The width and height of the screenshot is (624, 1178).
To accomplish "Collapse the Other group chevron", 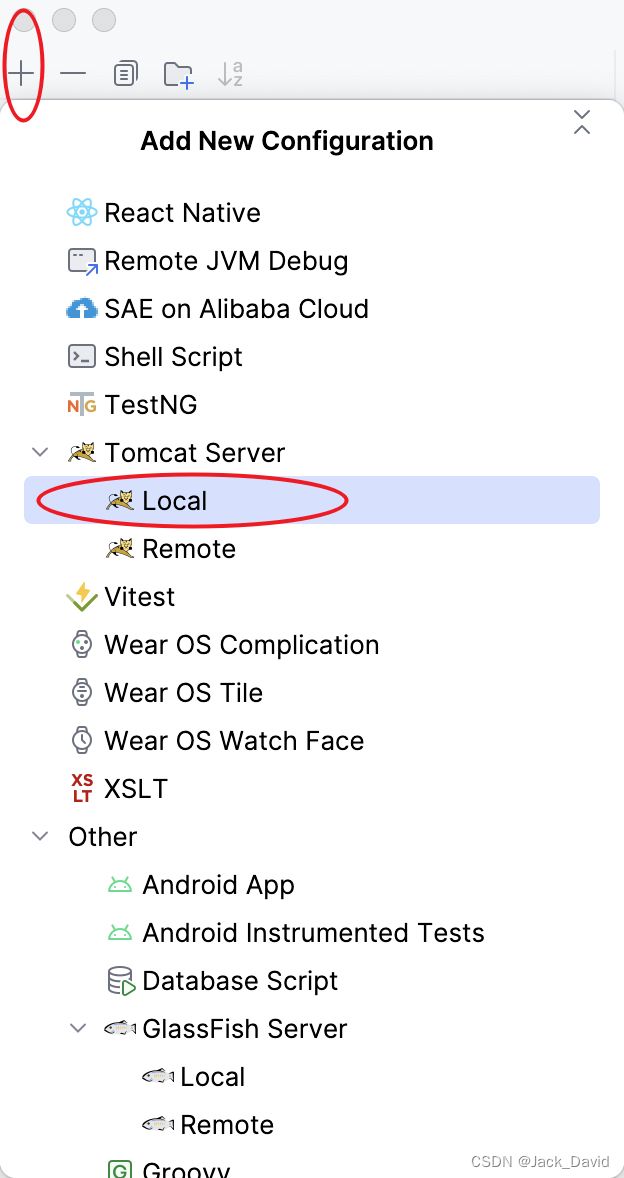I will click(x=40, y=837).
